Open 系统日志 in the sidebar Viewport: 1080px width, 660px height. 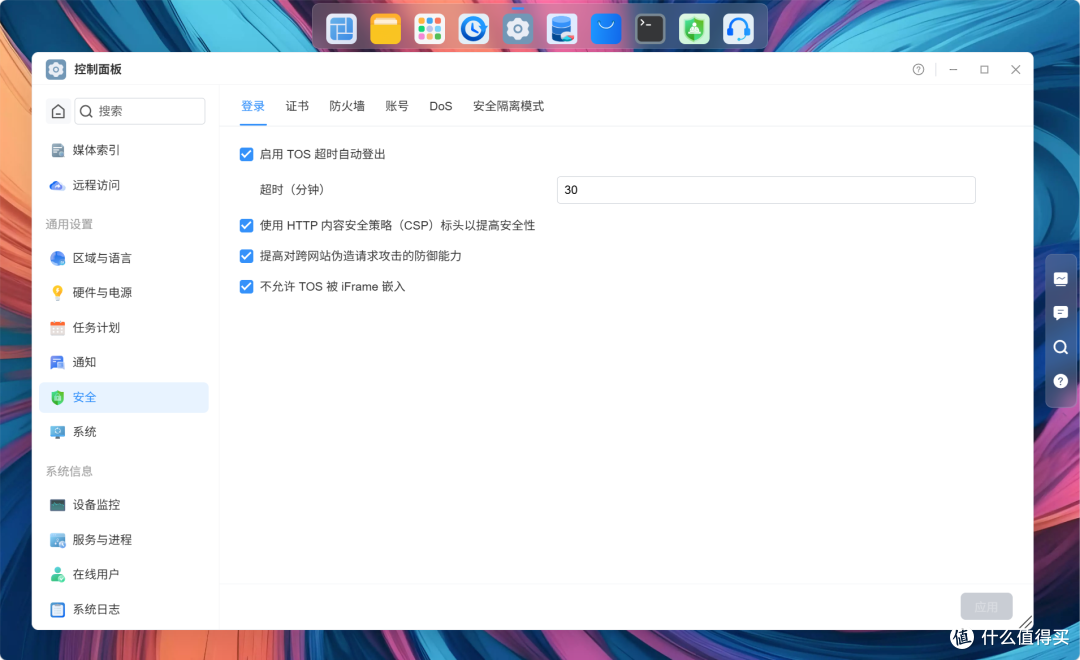coord(124,610)
